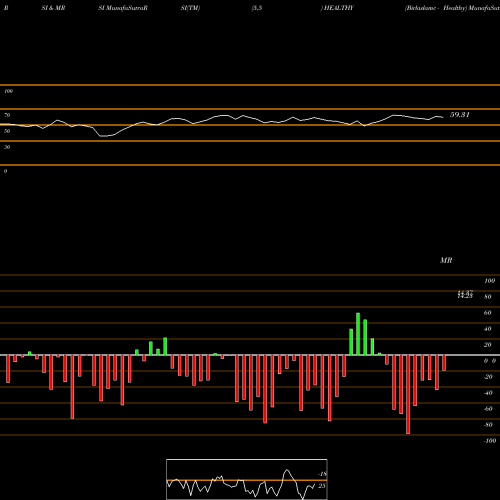
Task: Click the MR panel title label
Action: coord(446,260)
